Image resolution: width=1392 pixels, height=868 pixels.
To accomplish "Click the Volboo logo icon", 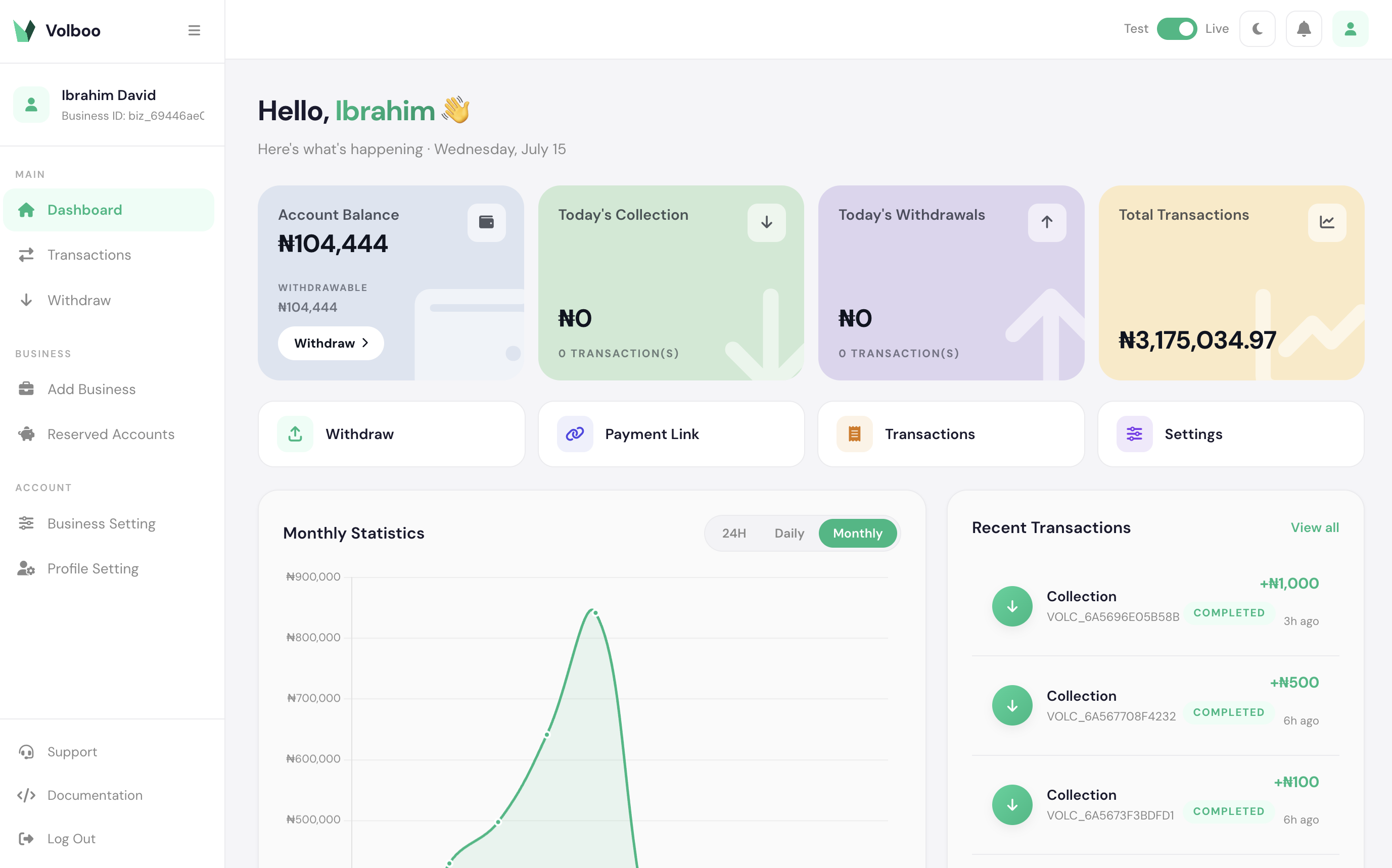I will coord(24,30).
